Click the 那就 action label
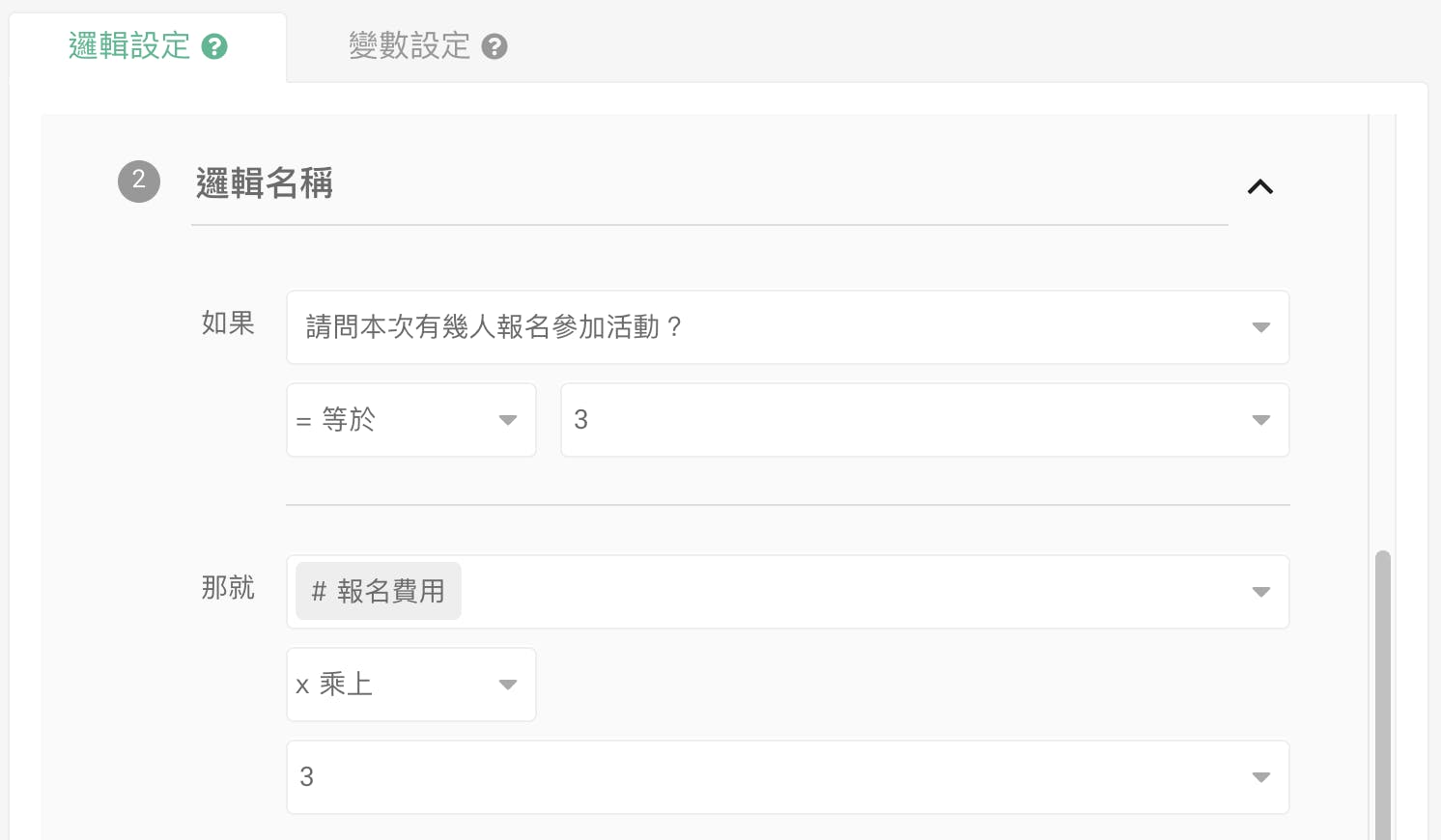Screen dimensions: 1441x840 point(228,588)
